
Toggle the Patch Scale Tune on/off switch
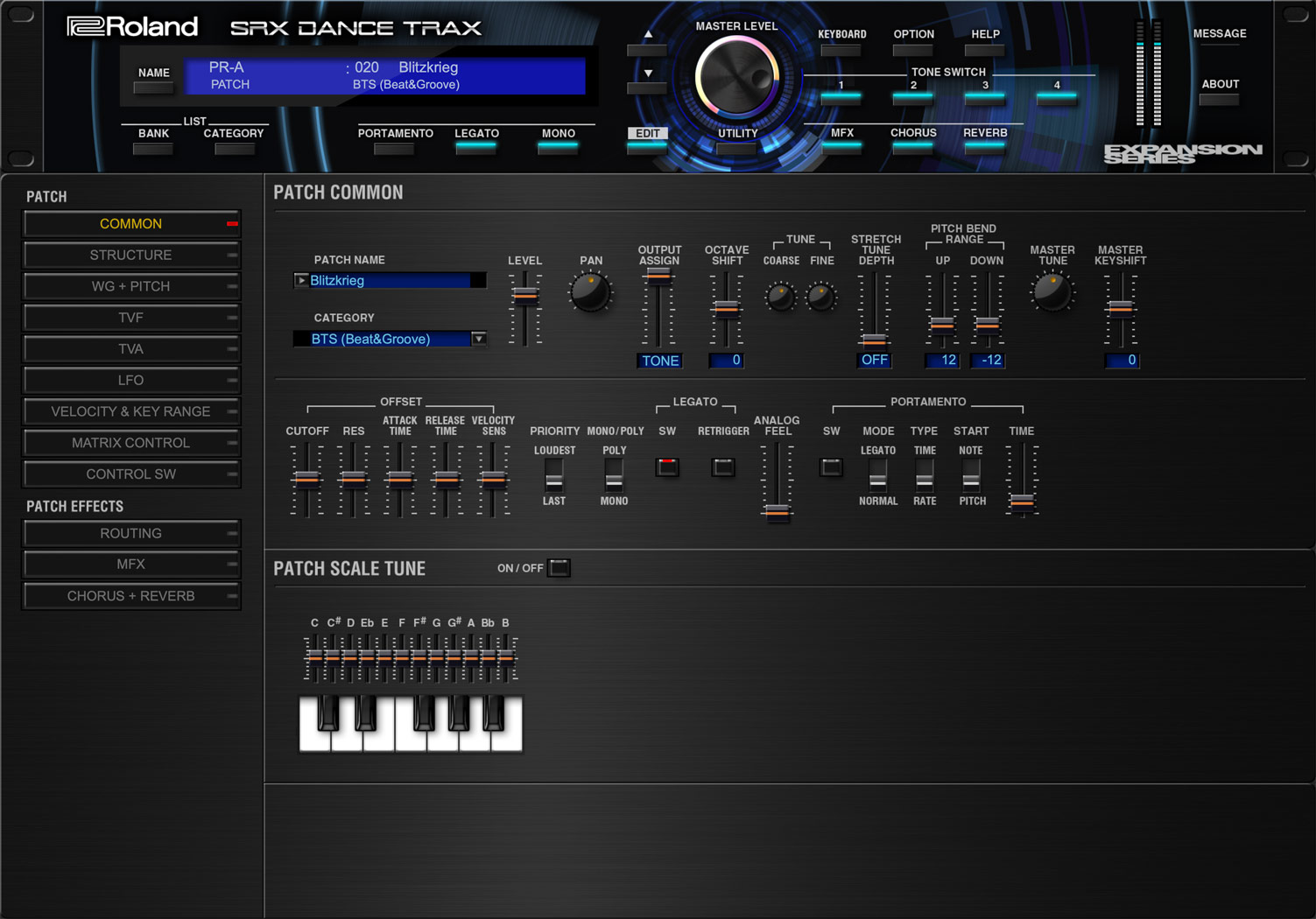pos(559,568)
